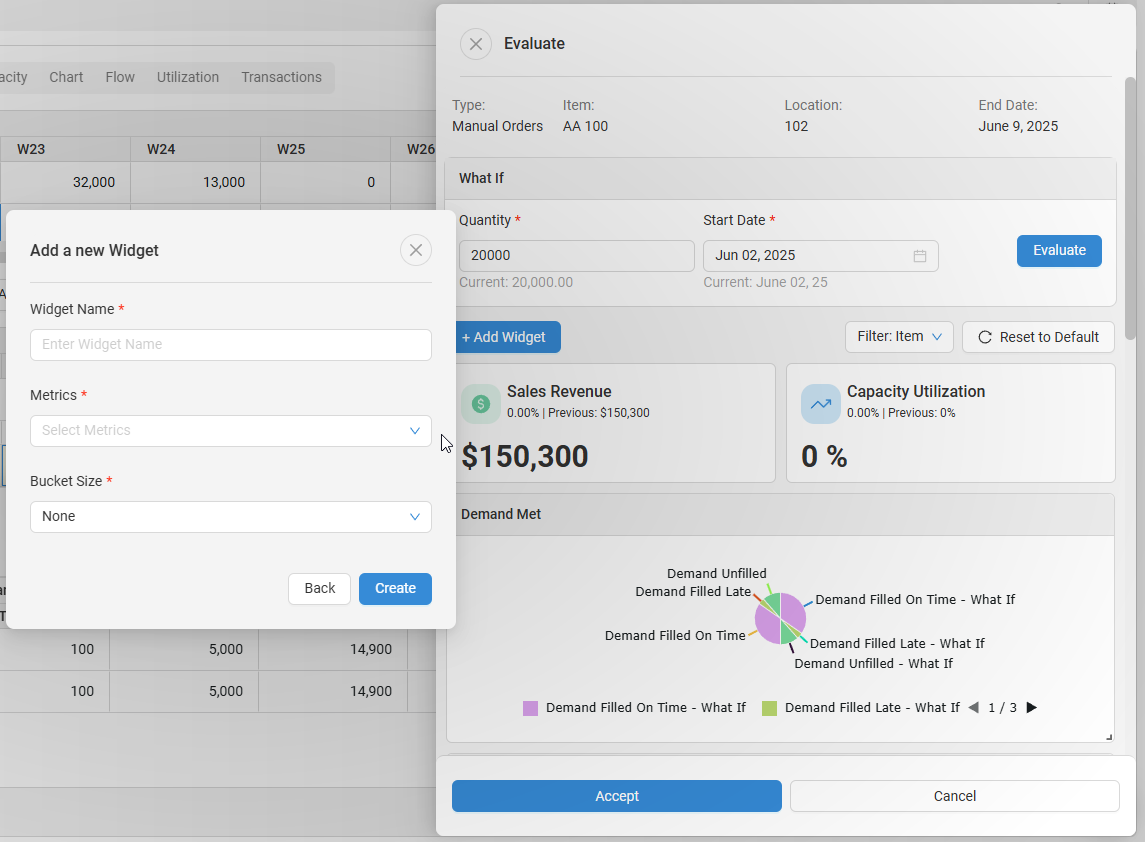Go to next legend page arrow

click(x=1032, y=708)
